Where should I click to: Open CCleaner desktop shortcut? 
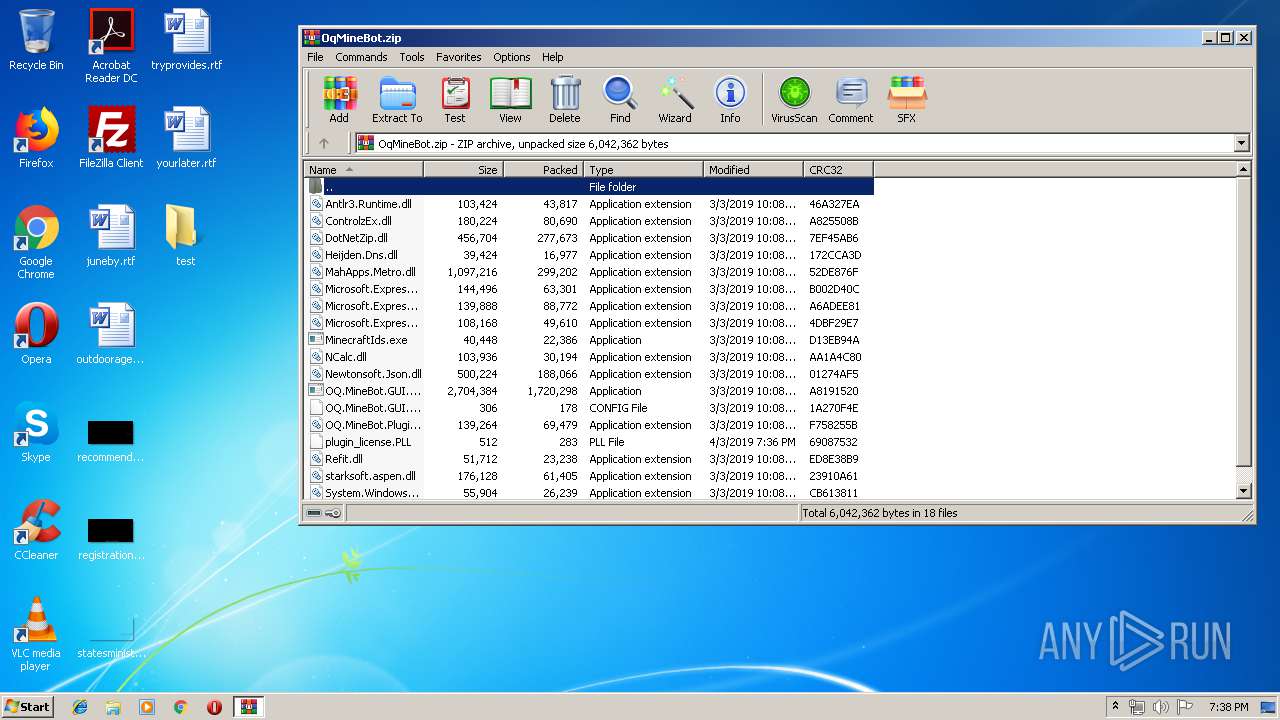pyautogui.click(x=36, y=530)
